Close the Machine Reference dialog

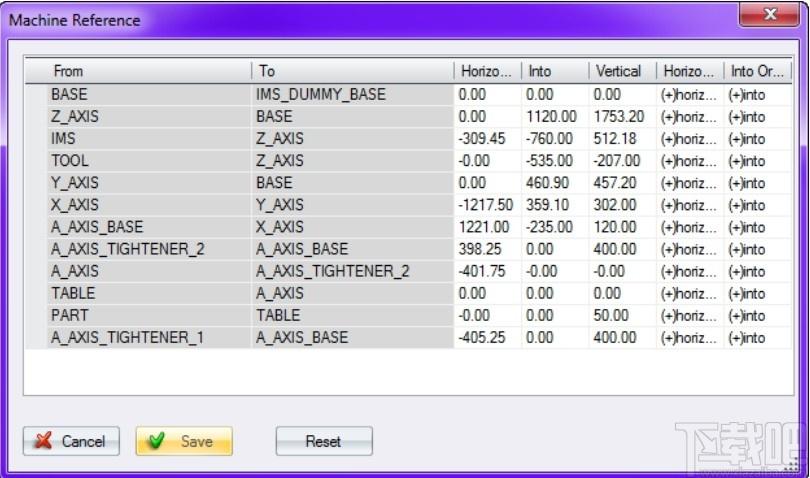coord(769,15)
